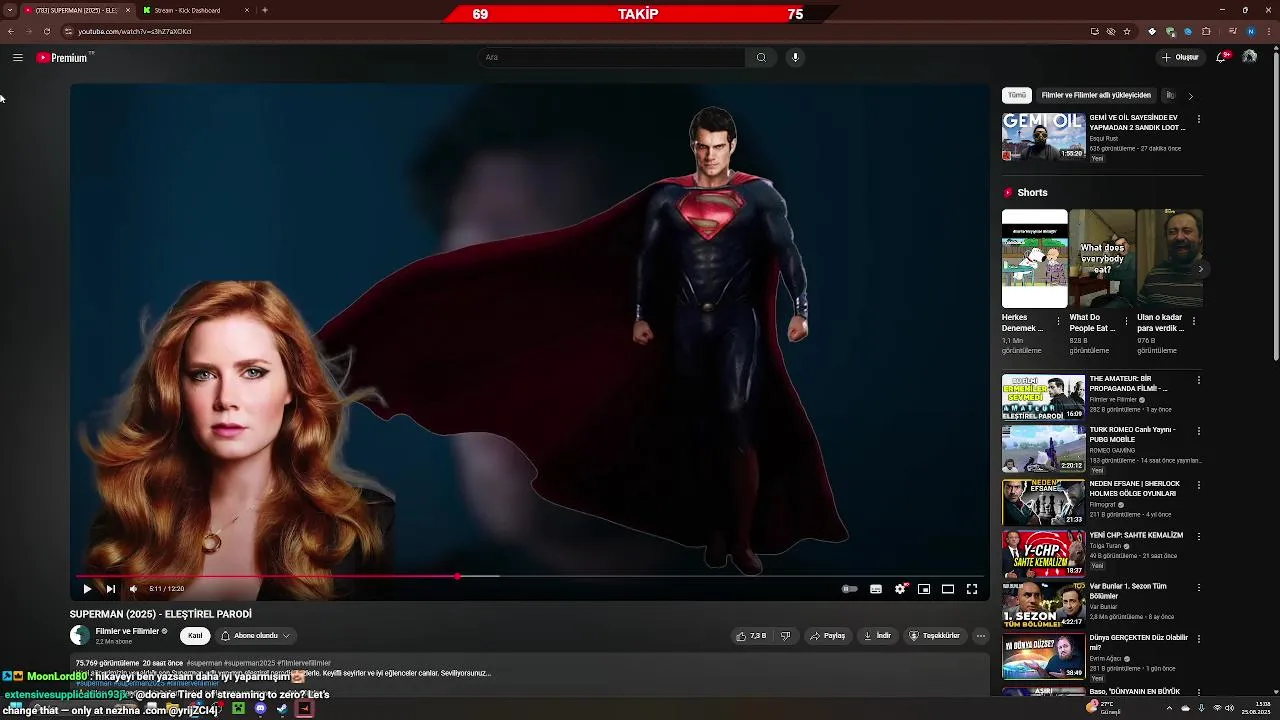
Task: Click the Teşekkürler thanks button
Action: point(934,636)
